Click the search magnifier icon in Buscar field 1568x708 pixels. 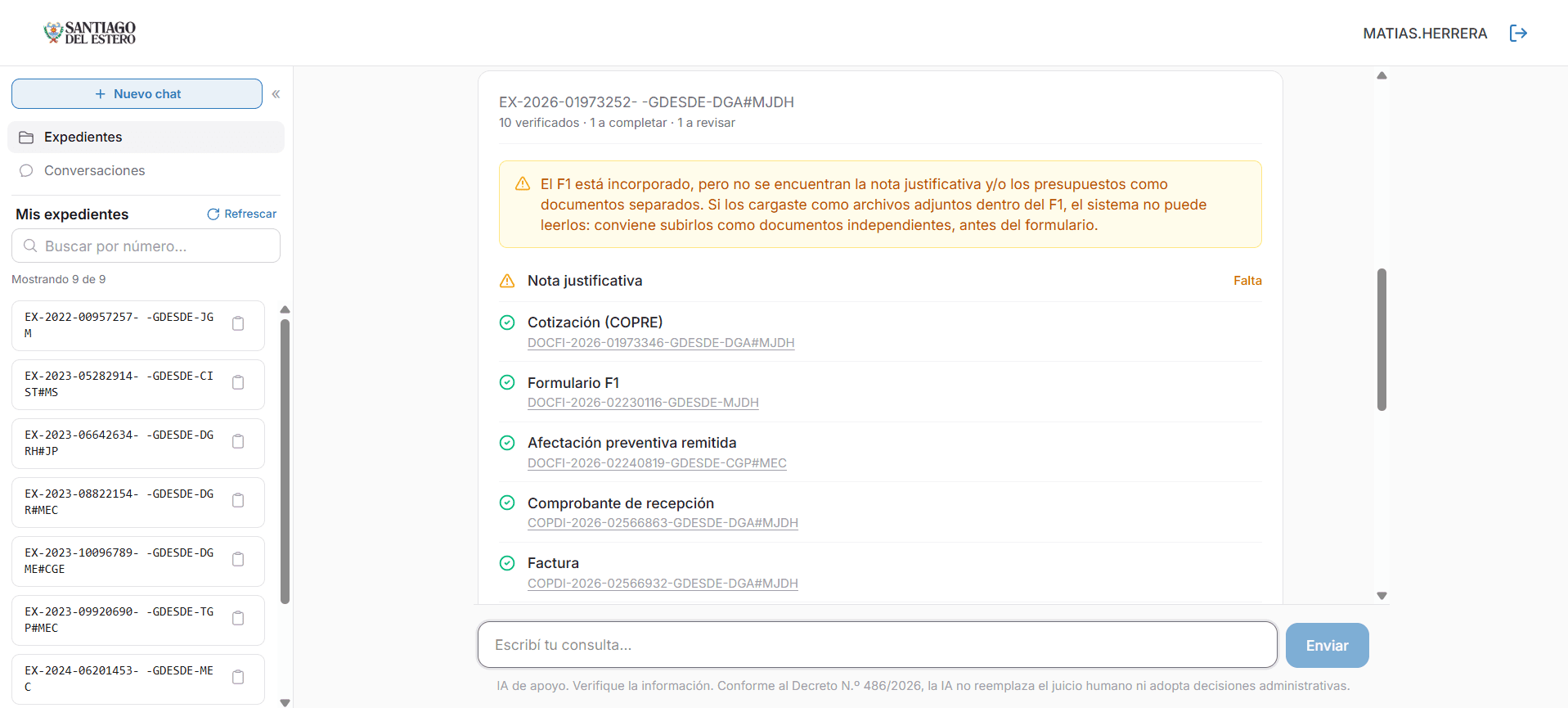click(x=30, y=246)
